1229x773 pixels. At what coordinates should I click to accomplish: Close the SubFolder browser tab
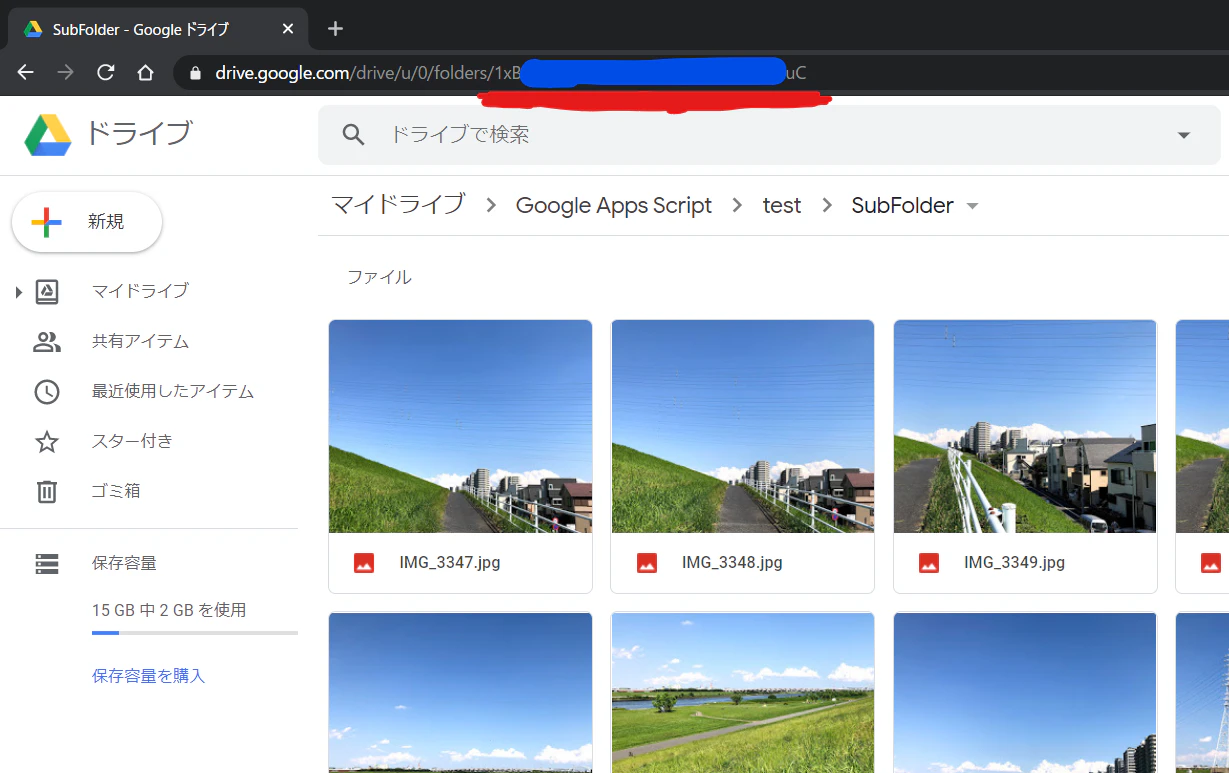pos(288,29)
